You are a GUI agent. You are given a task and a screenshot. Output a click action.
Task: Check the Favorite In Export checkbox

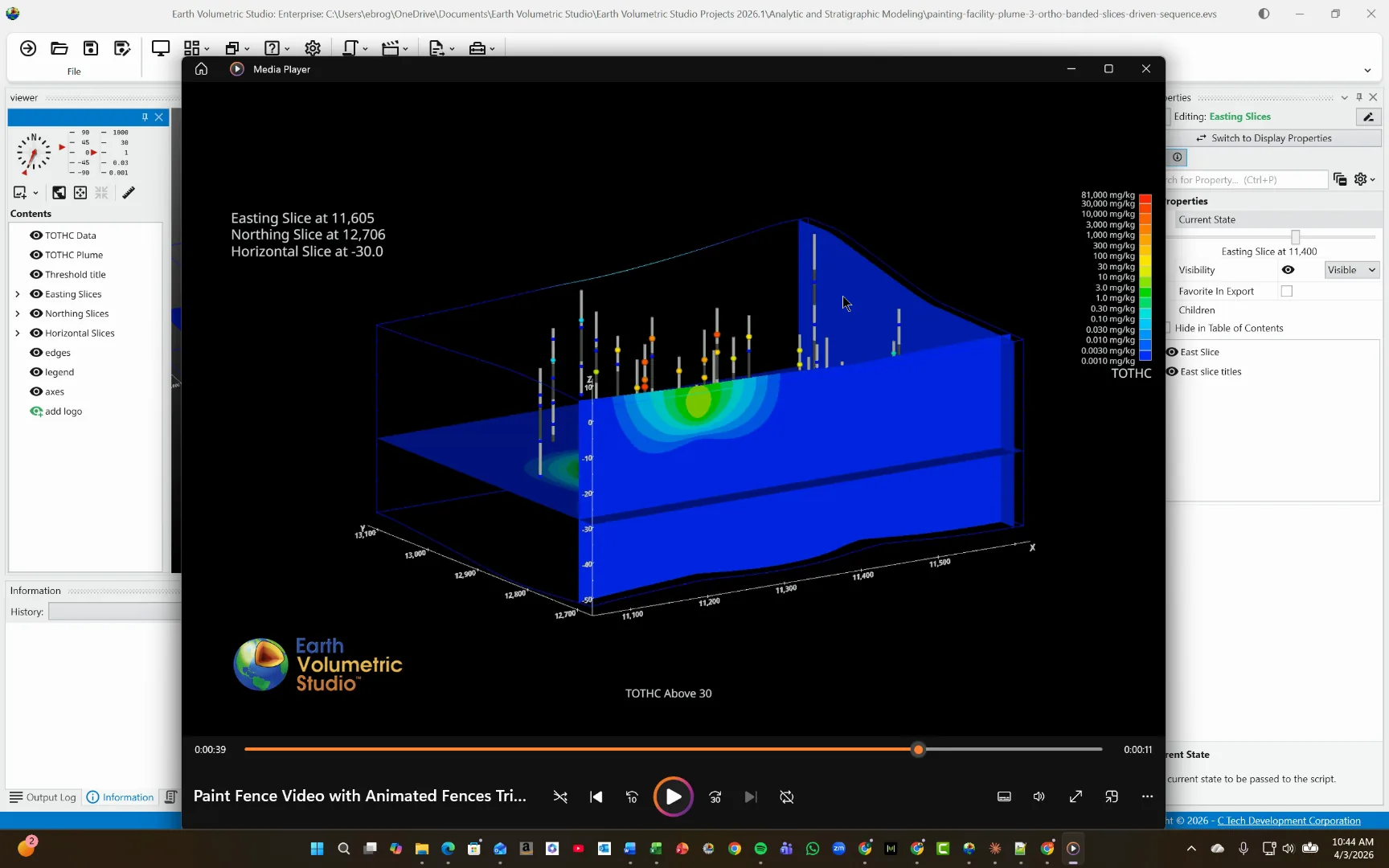point(1287,291)
